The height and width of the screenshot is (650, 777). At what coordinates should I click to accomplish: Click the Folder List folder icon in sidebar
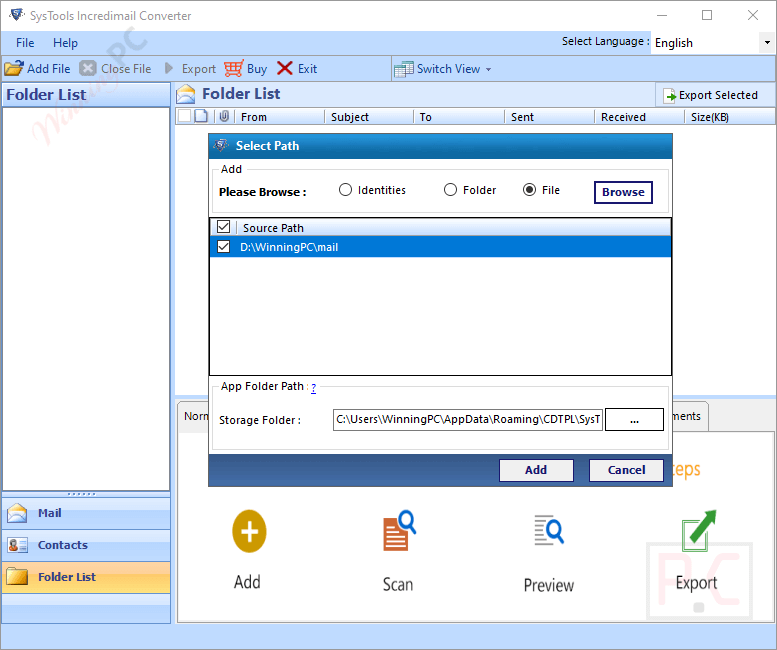pos(17,577)
